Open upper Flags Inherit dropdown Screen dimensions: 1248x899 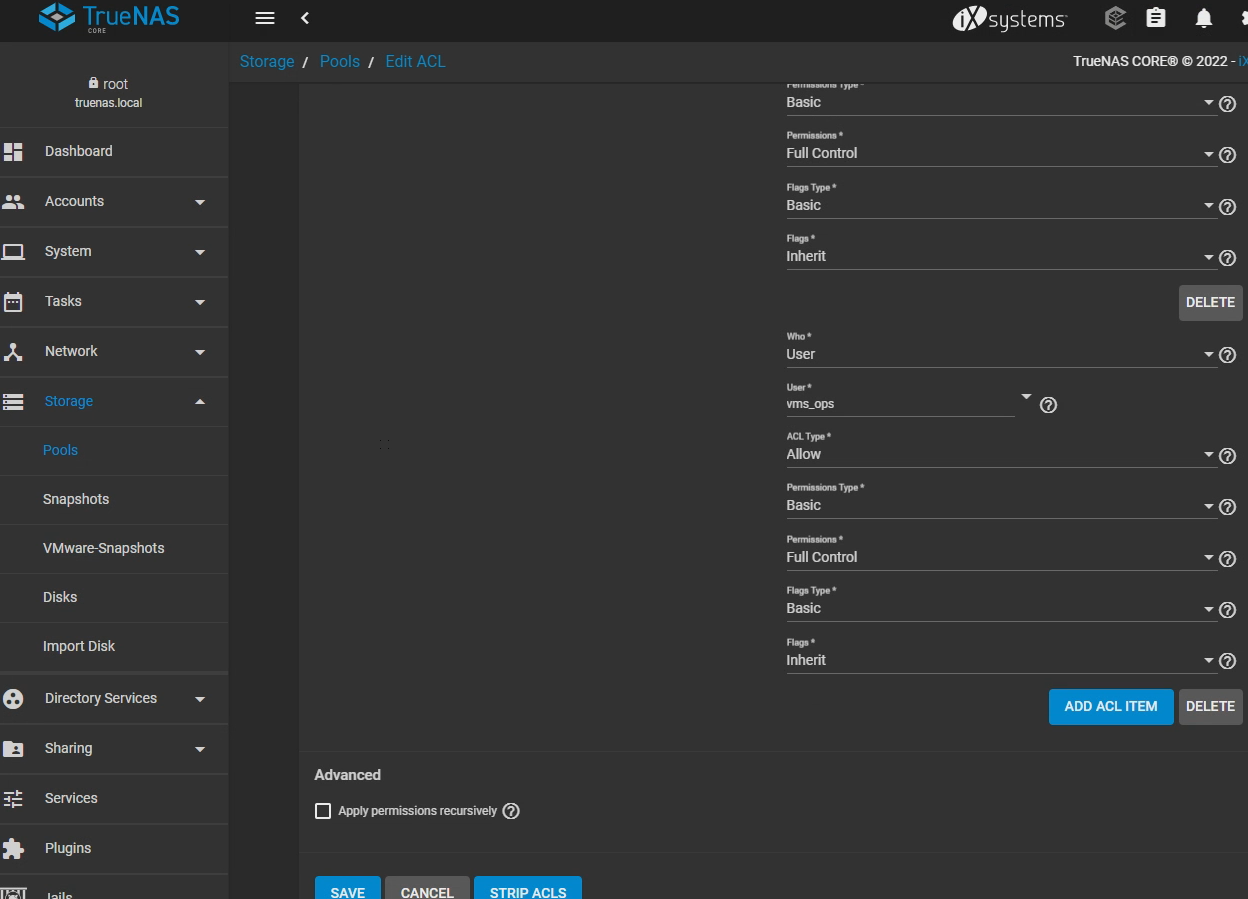click(1001, 256)
